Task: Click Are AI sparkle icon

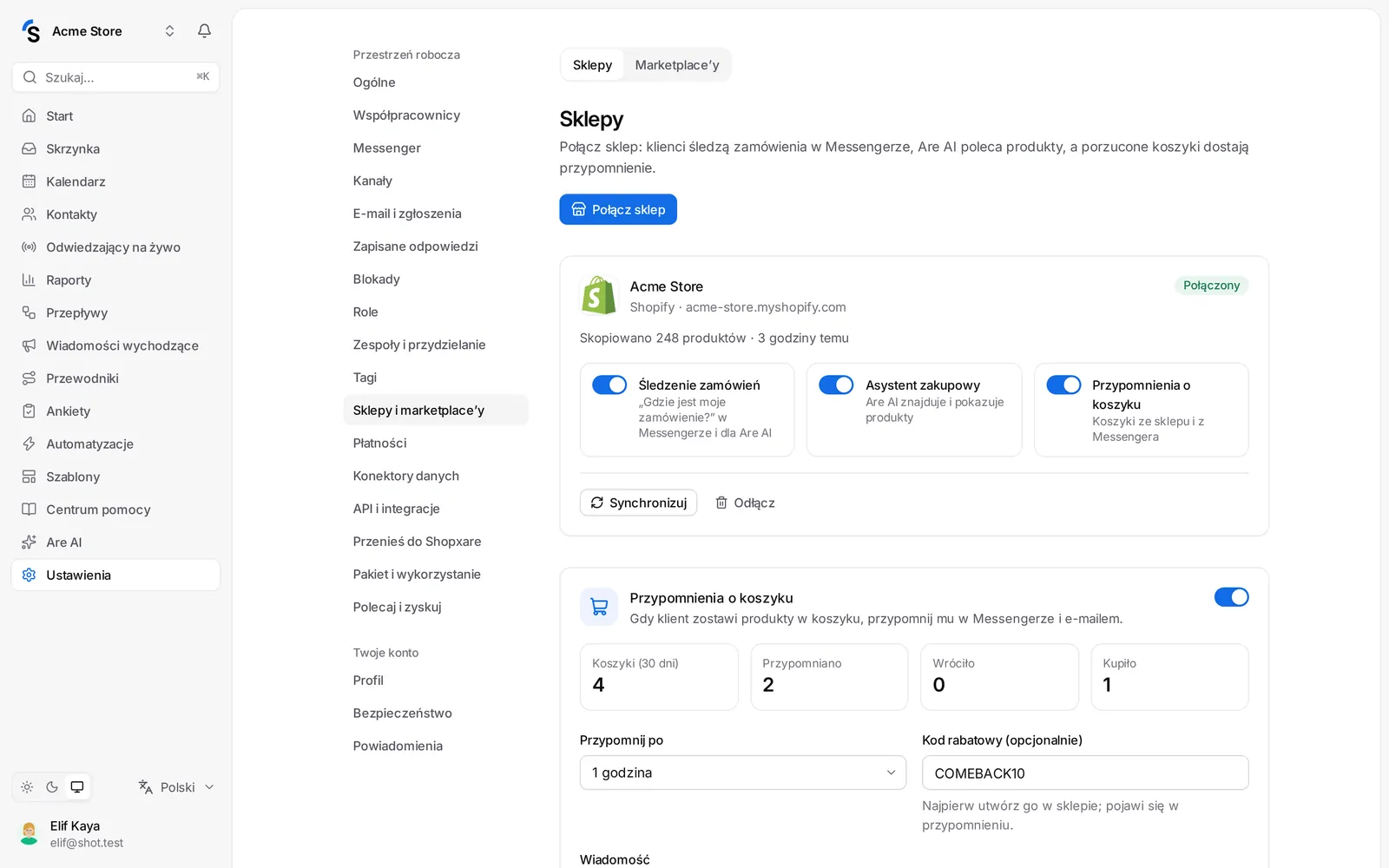Action: point(29,542)
